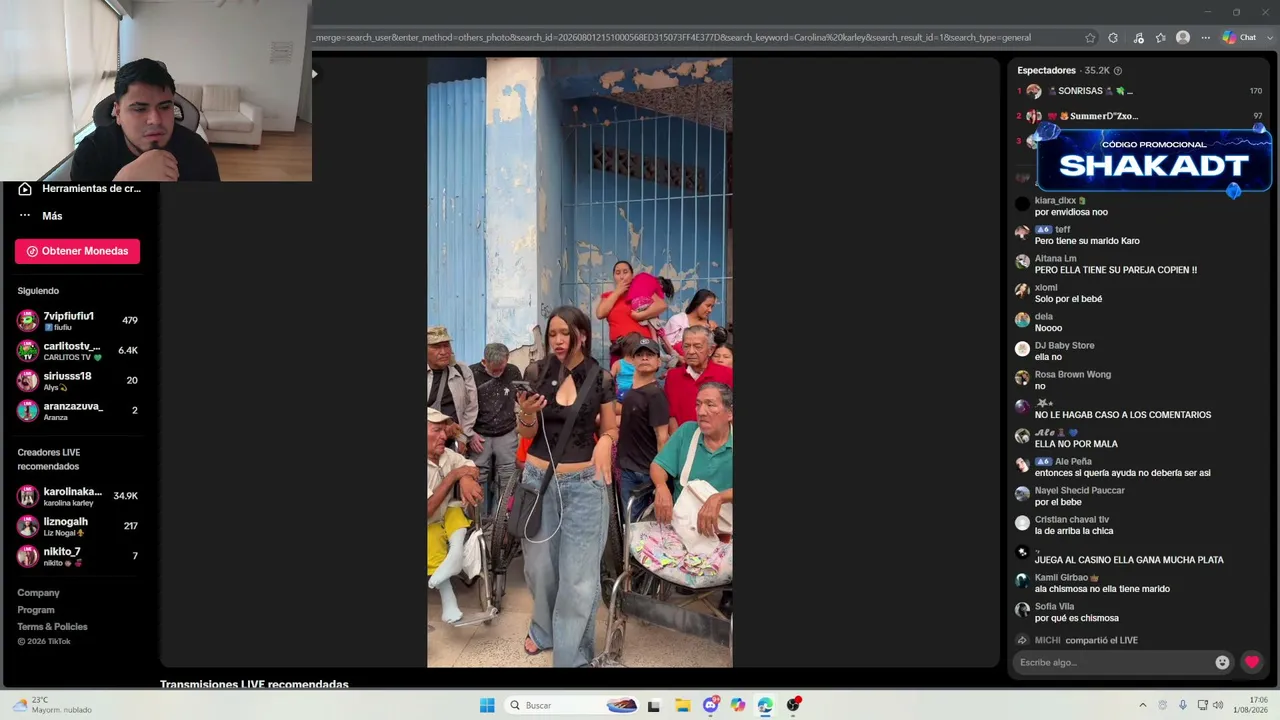Open the browser extensions puzzle icon
Image resolution: width=1280 pixels, height=720 pixels.
coord(1113,38)
